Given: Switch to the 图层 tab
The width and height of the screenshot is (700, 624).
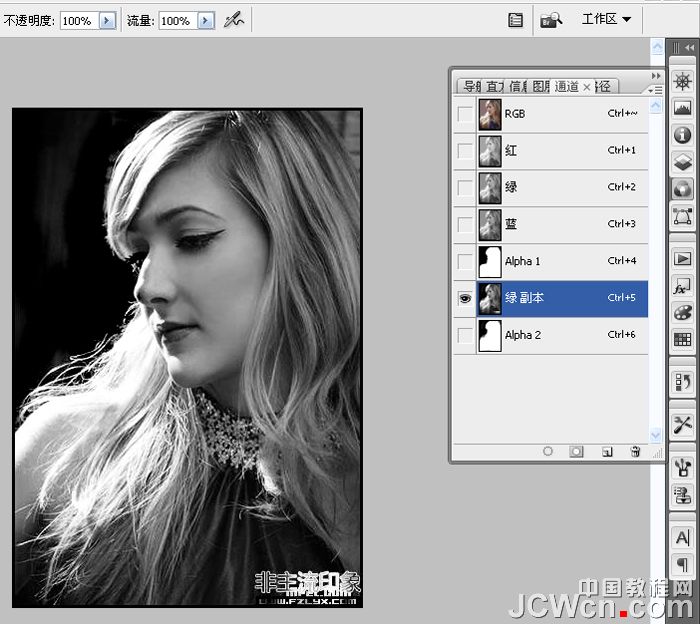Looking at the screenshot, I should (x=540, y=87).
